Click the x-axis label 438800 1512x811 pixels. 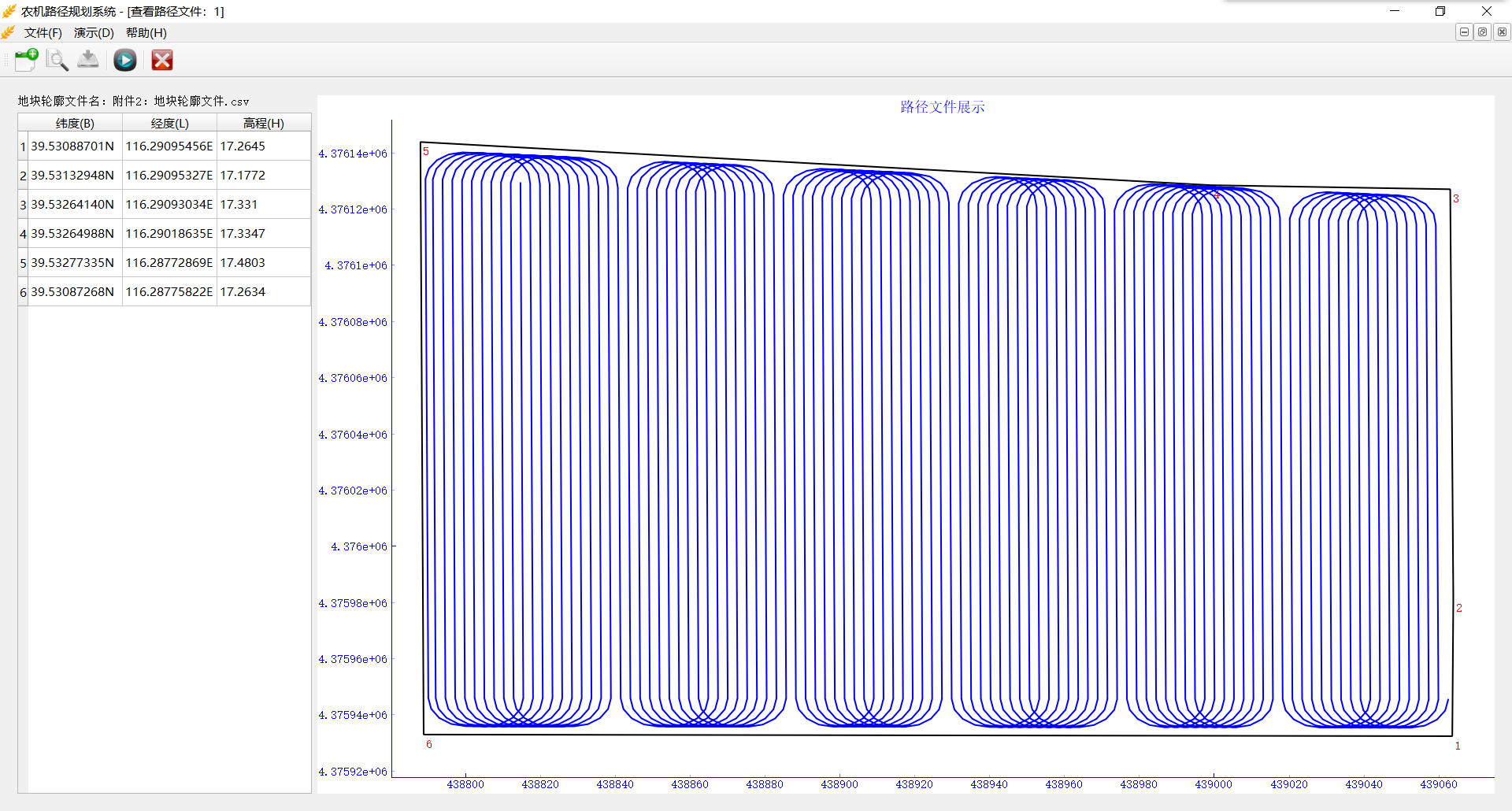(465, 784)
